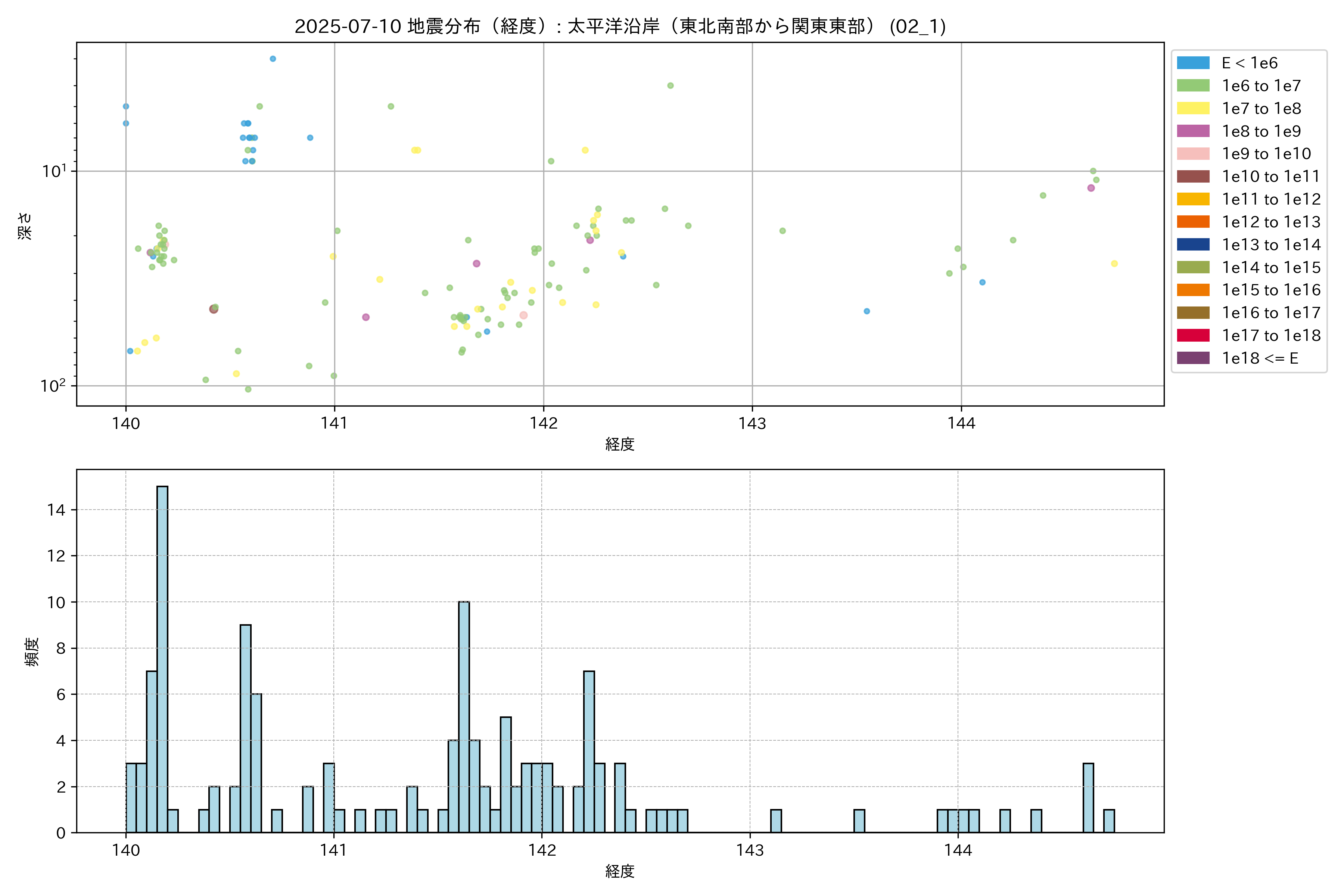
Task: Click the topmost blue scatter point
Action: point(273,59)
